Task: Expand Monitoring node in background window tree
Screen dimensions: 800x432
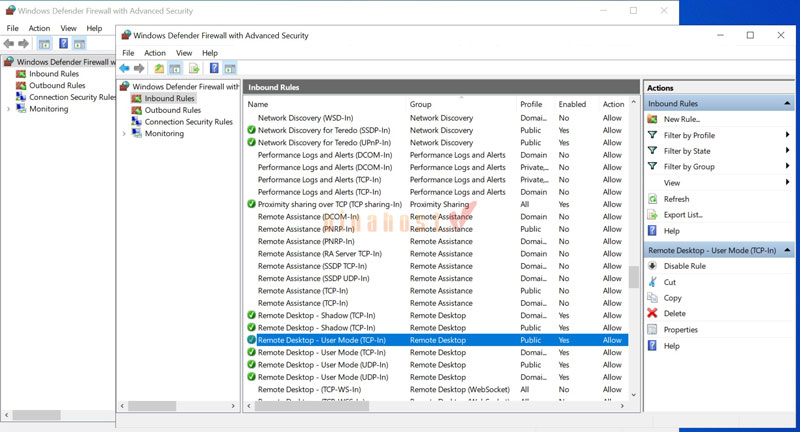Action: point(8,109)
